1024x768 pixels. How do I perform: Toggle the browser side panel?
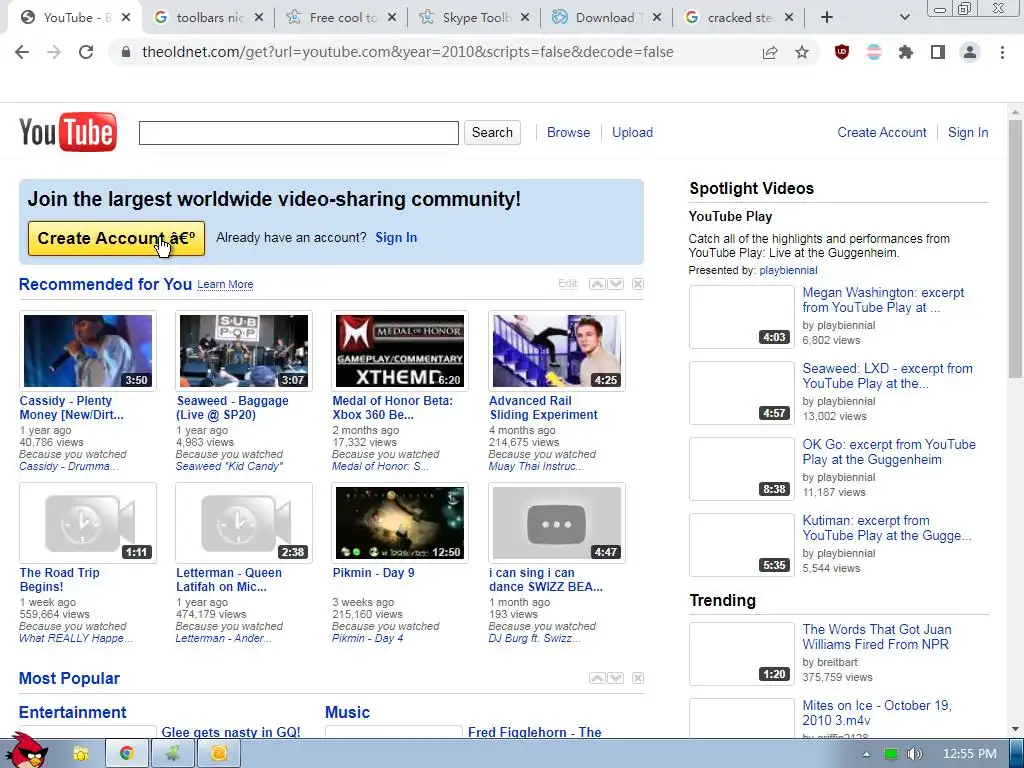(938, 52)
